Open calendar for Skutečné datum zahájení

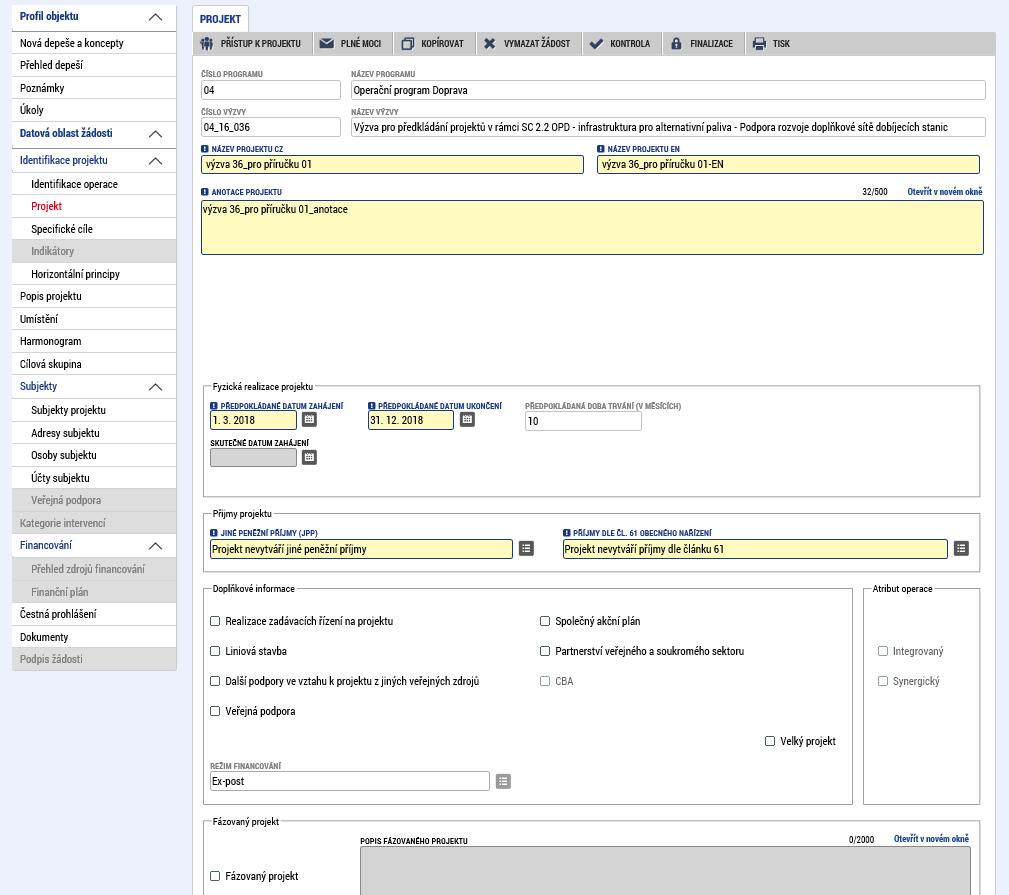(310, 457)
